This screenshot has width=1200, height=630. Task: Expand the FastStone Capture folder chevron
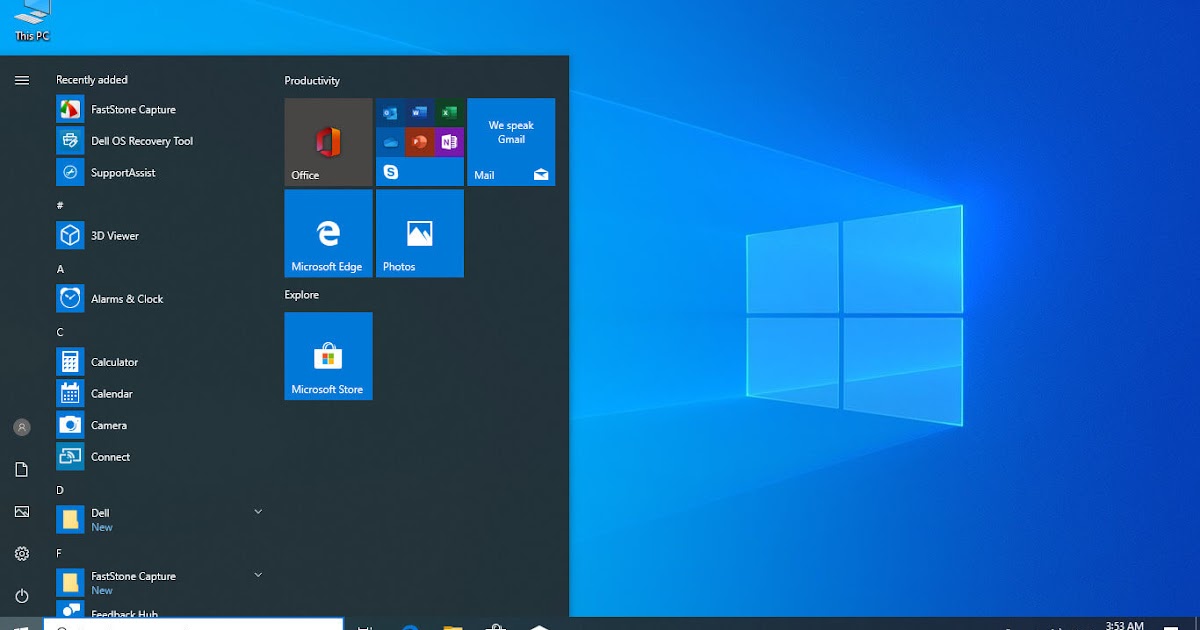[x=258, y=575]
